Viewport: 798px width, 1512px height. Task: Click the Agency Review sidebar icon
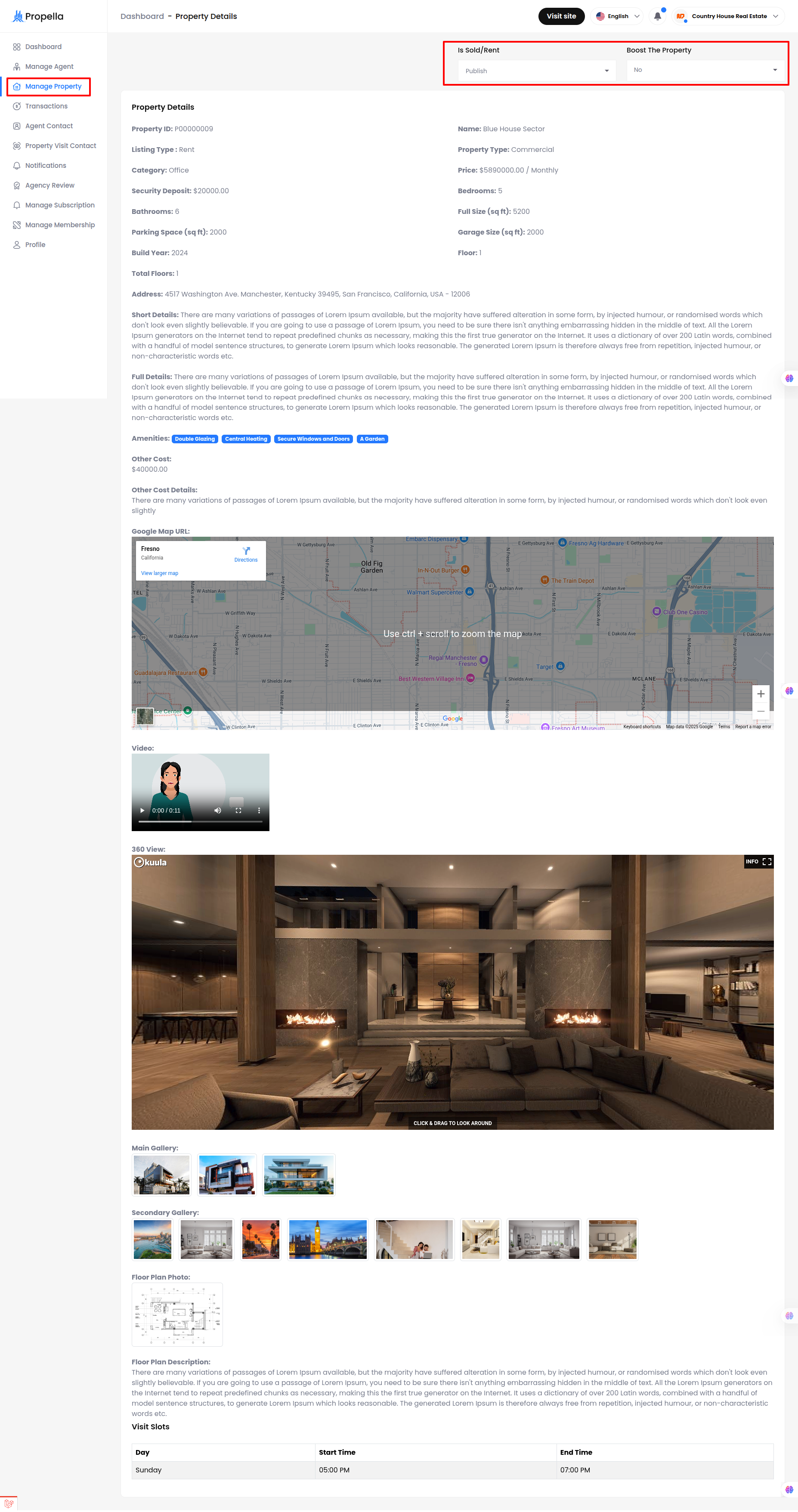tap(17, 186)
